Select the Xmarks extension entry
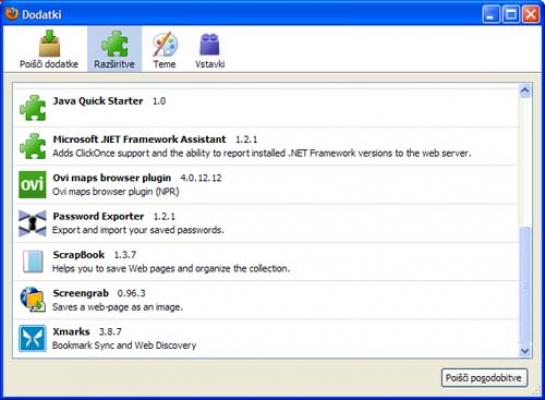The image size is (545, 400). pyautogui.click(x=266, y=338)
